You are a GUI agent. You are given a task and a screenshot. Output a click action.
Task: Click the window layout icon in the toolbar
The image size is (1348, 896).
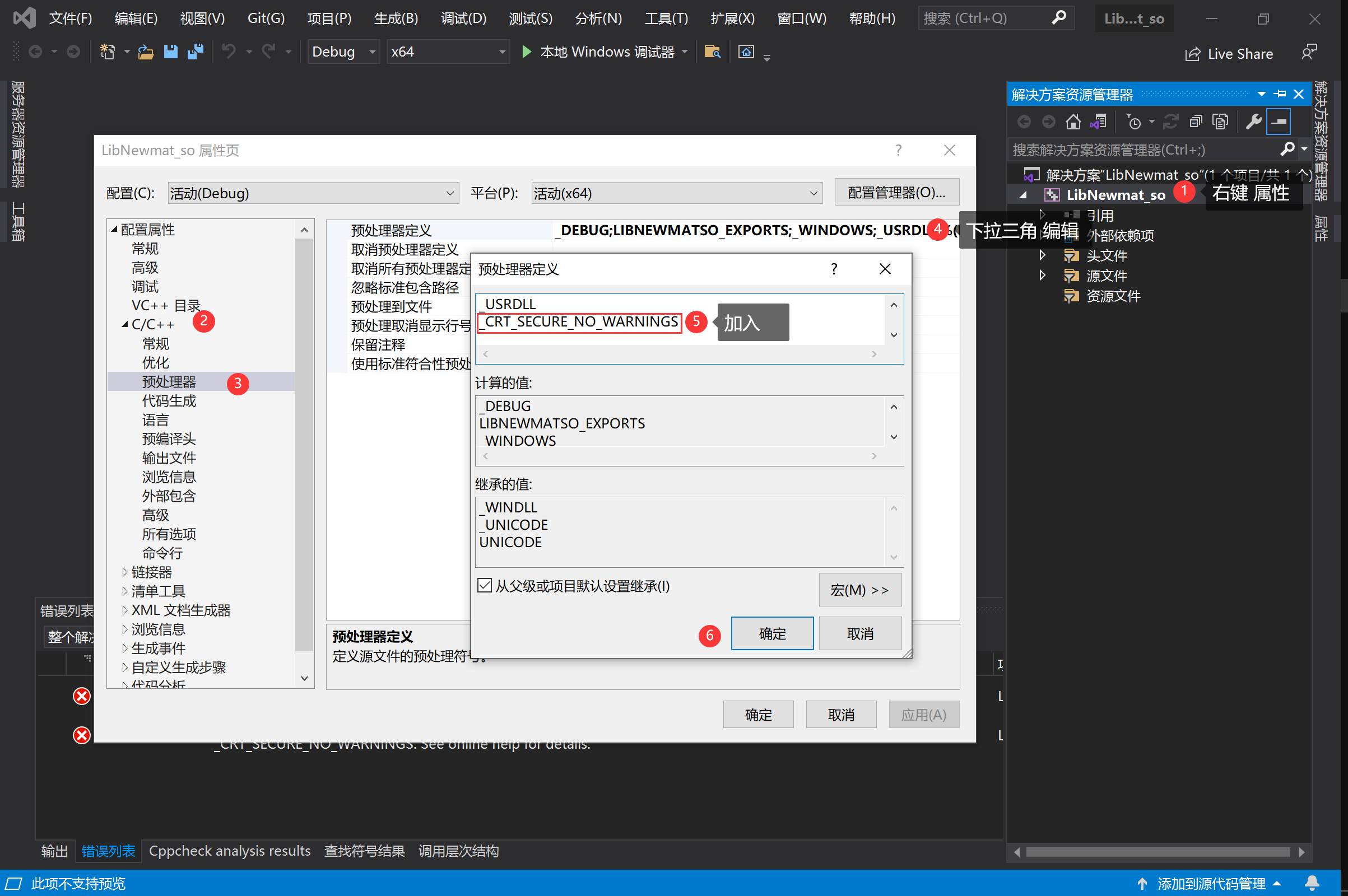tap(746, 52)
